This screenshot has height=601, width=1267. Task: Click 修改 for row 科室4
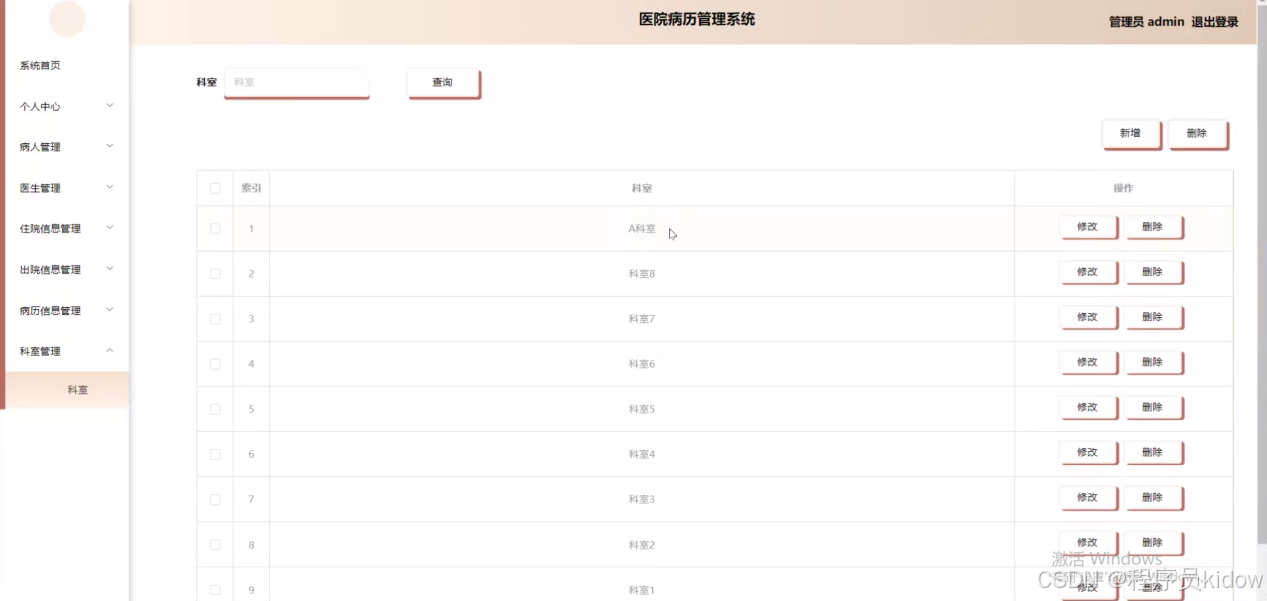[1088, 452]
